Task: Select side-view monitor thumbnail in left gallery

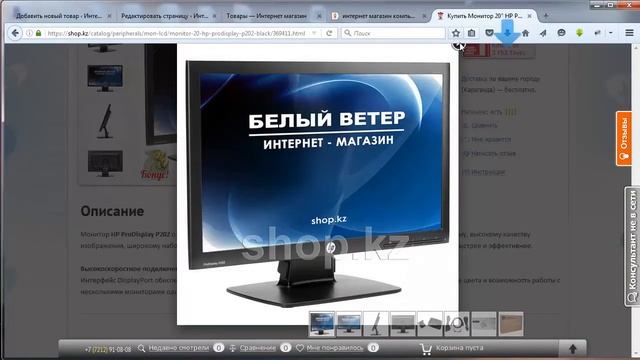Action: click(105, 121)
